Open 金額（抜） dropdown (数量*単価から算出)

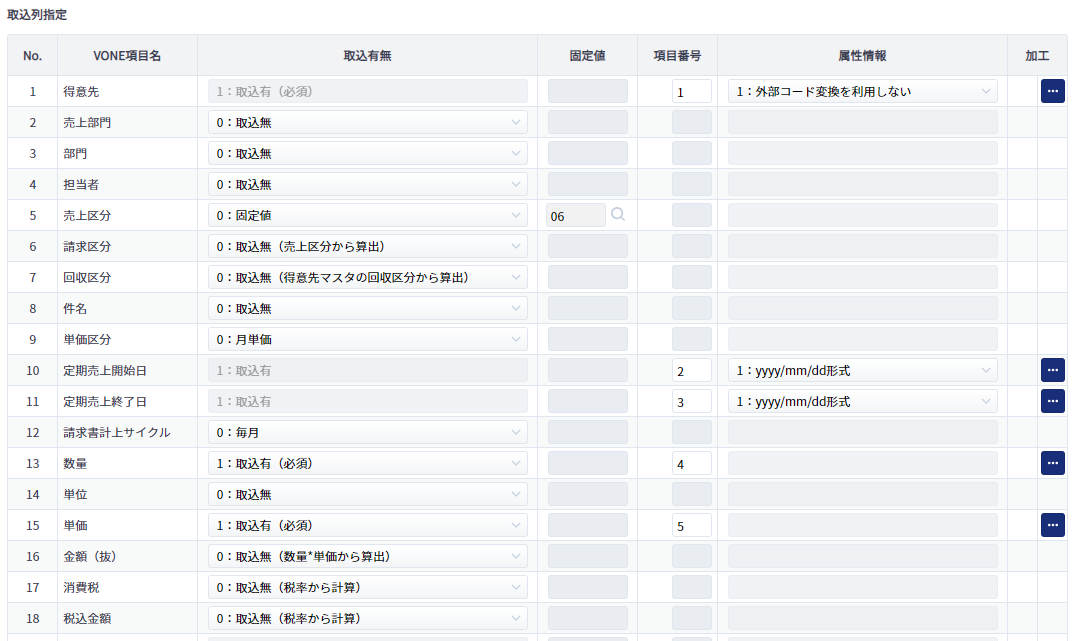(367, 556)
